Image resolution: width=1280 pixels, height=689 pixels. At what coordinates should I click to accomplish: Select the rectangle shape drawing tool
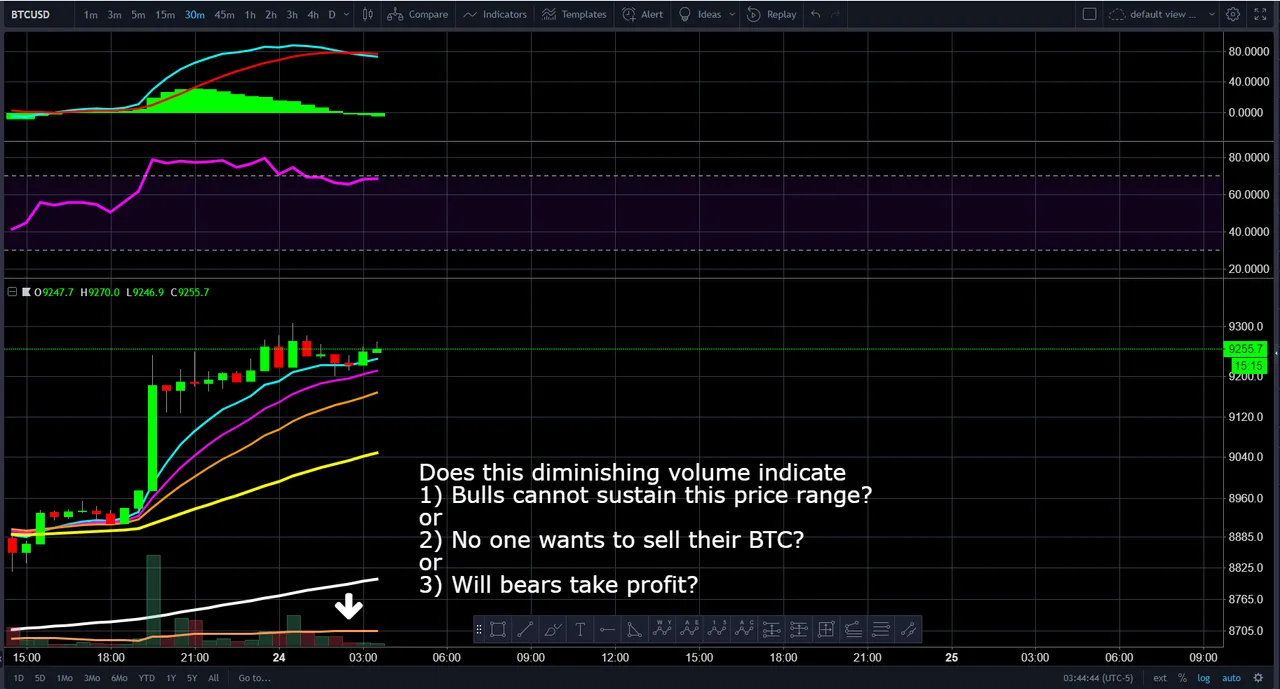498,630
